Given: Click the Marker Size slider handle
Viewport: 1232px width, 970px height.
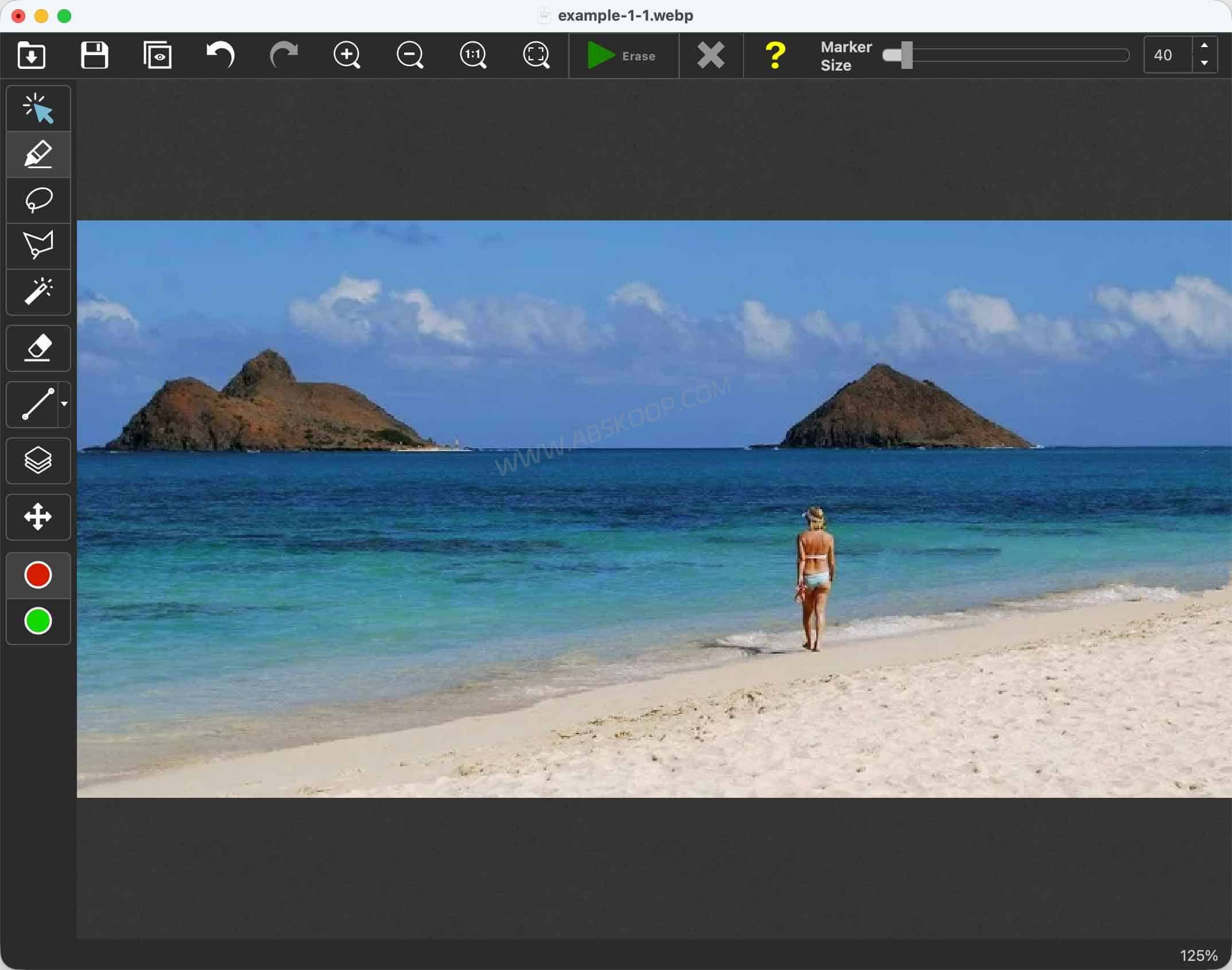Looking at the screenshot, I should coord(906,55).
